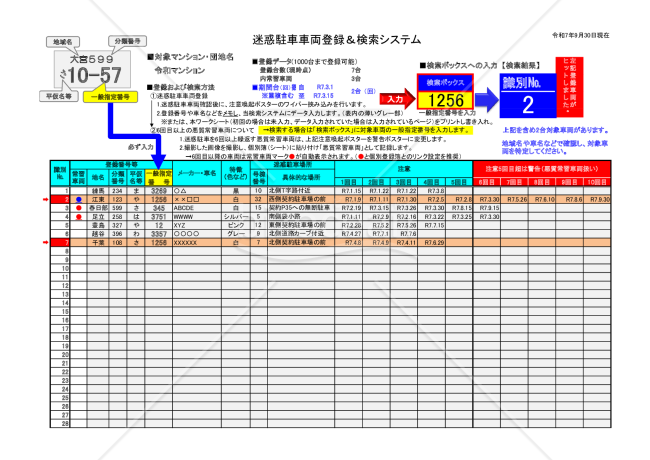This screenshot has height=460, width=650.
Task: Select the red 10回目 column header
Action: [597, 182]
